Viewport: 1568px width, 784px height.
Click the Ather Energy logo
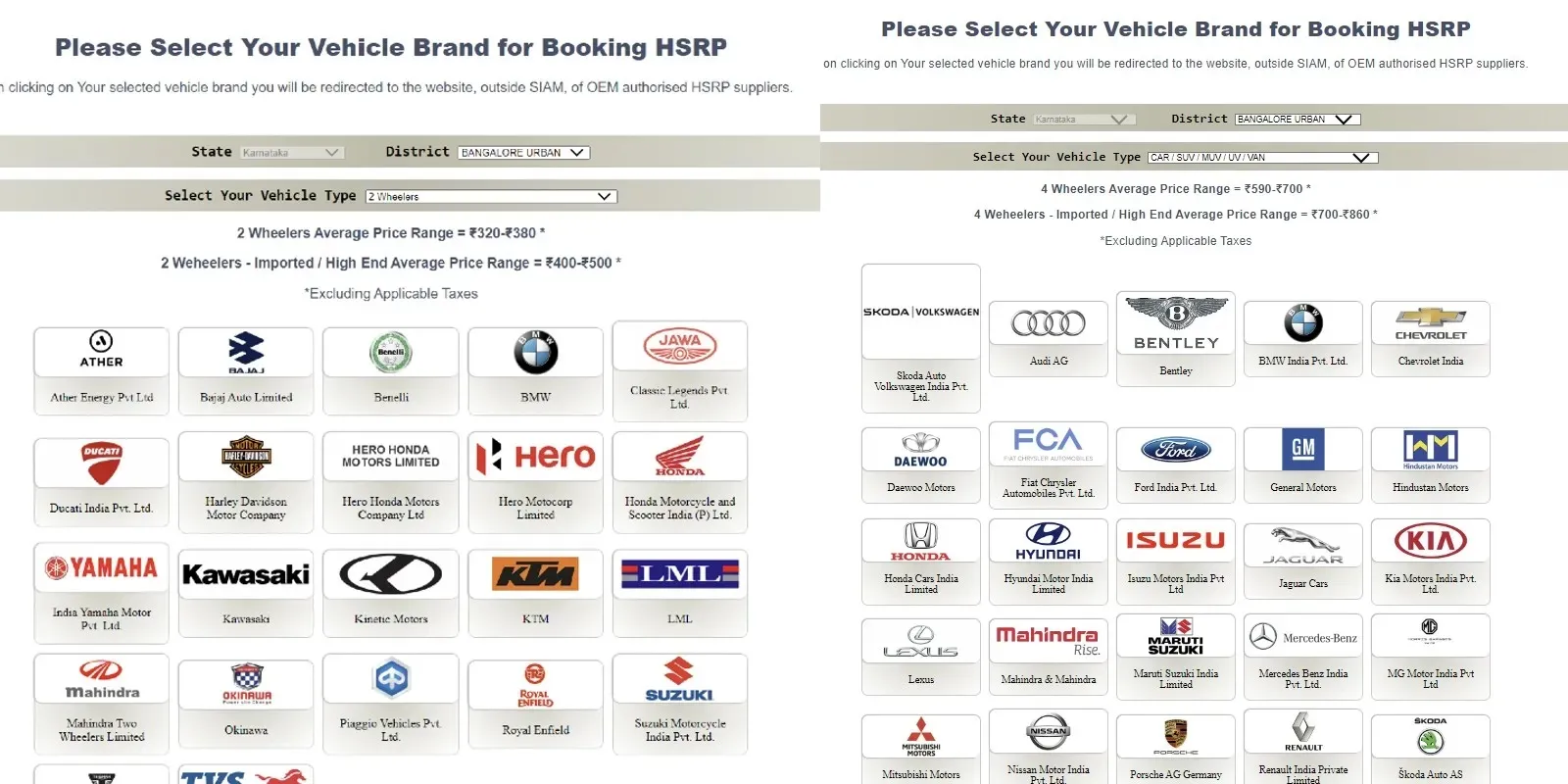tap(101, 350)
